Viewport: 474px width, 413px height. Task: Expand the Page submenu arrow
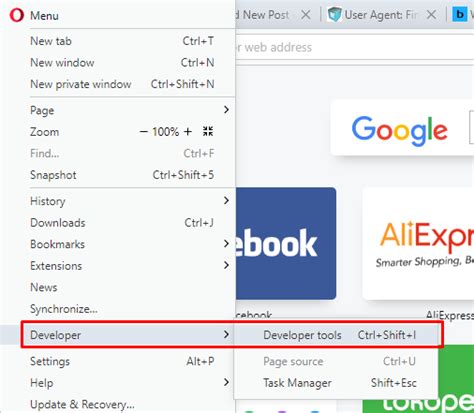227,110
